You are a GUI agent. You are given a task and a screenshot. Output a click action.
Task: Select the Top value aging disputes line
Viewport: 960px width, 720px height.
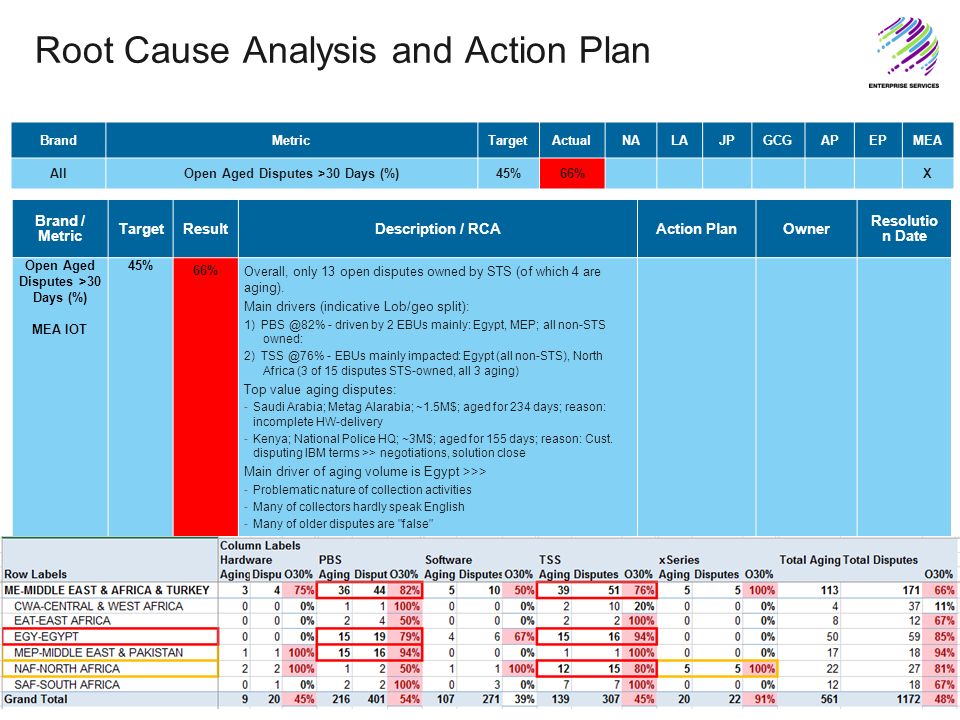[x=320, y=389]
